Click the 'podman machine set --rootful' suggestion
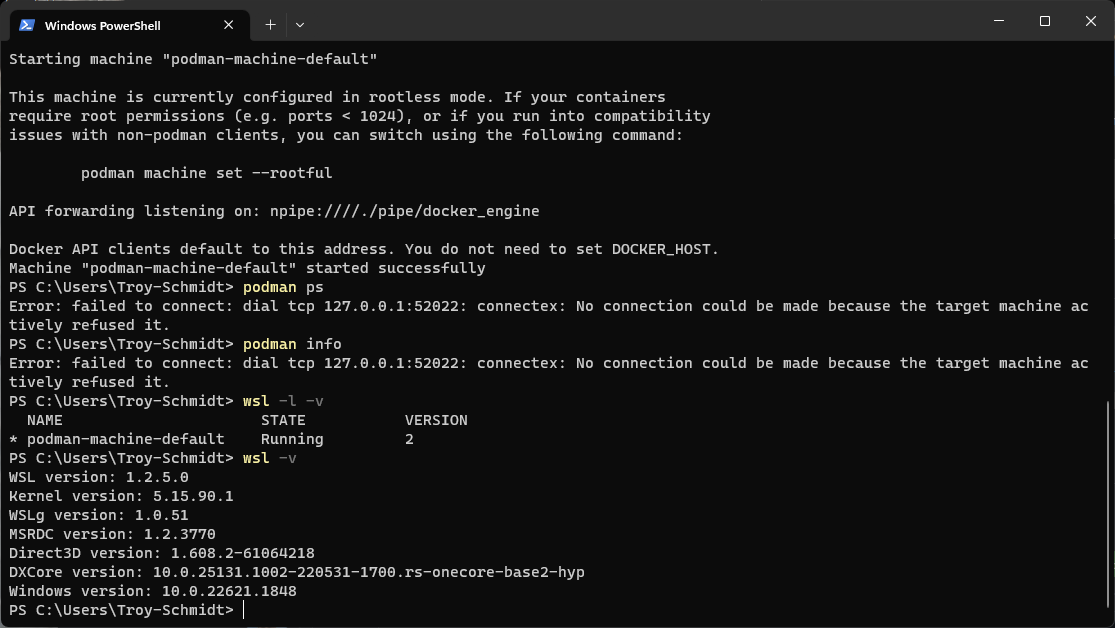This screenshot has height=628, width=1115. pyautogui.click(x=206, y=172)
